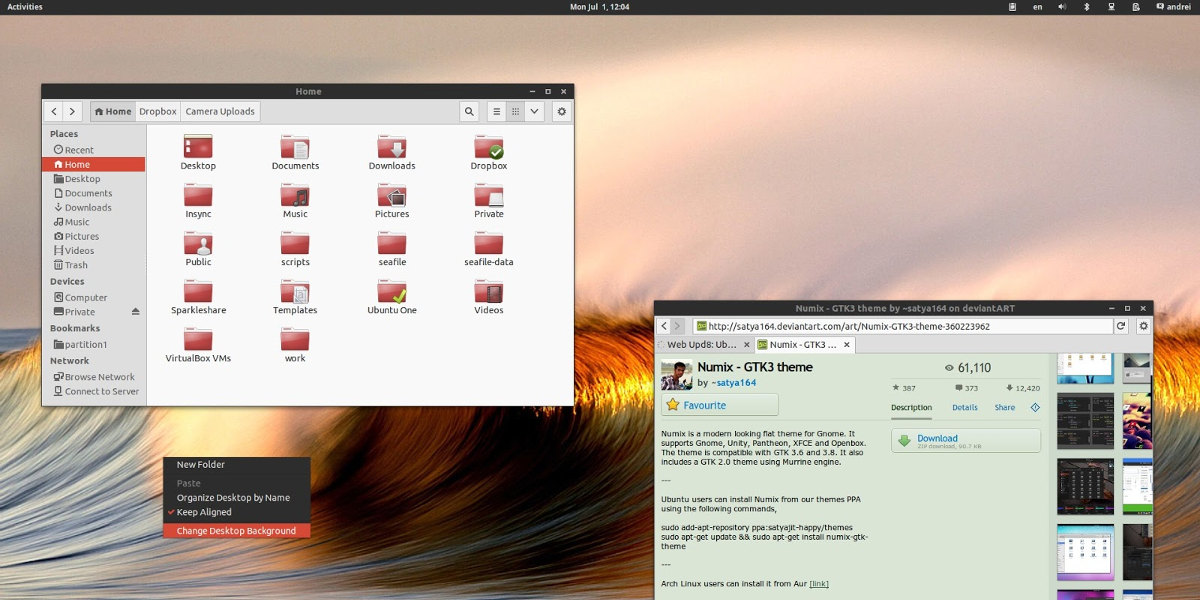Open the clock showing Mon Jul 1, 12:04

click(599, 7)
